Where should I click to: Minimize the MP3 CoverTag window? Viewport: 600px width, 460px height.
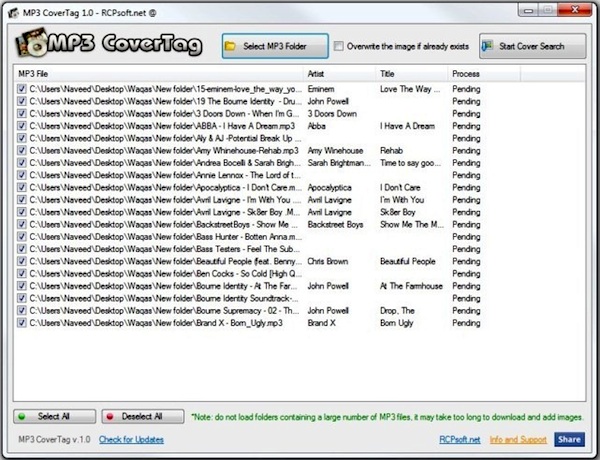point(529,10)
